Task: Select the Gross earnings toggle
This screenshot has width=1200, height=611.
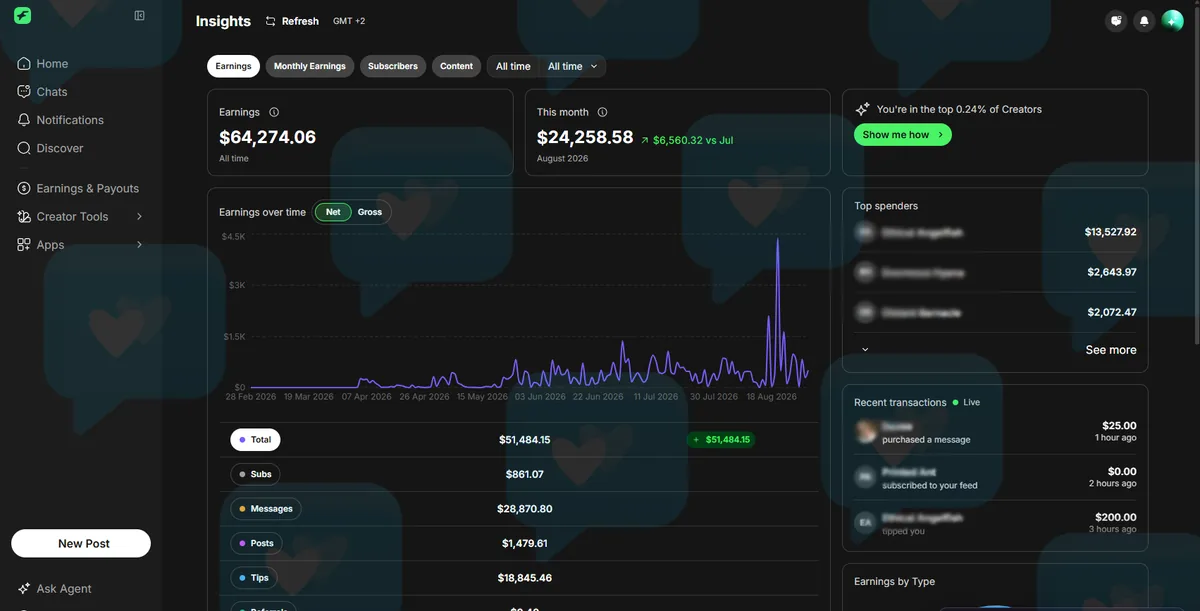Action: click(370, 212)
